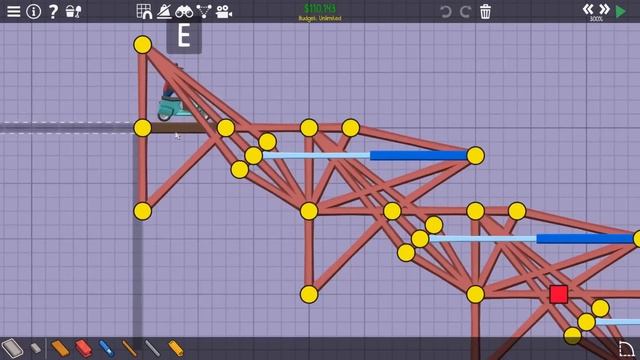
Task: Select the joint at right end of upper hydraulic
Action: (x=476, y=156)
